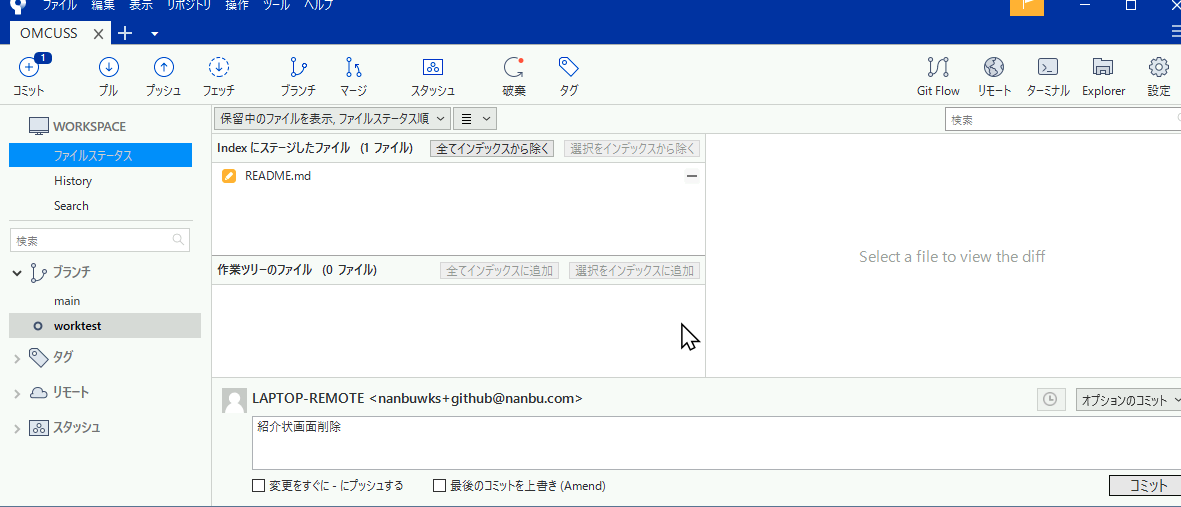Expand the Stashes (スタッシュ) section
The image size is (1181, 507).
click(x=17, y=429)
